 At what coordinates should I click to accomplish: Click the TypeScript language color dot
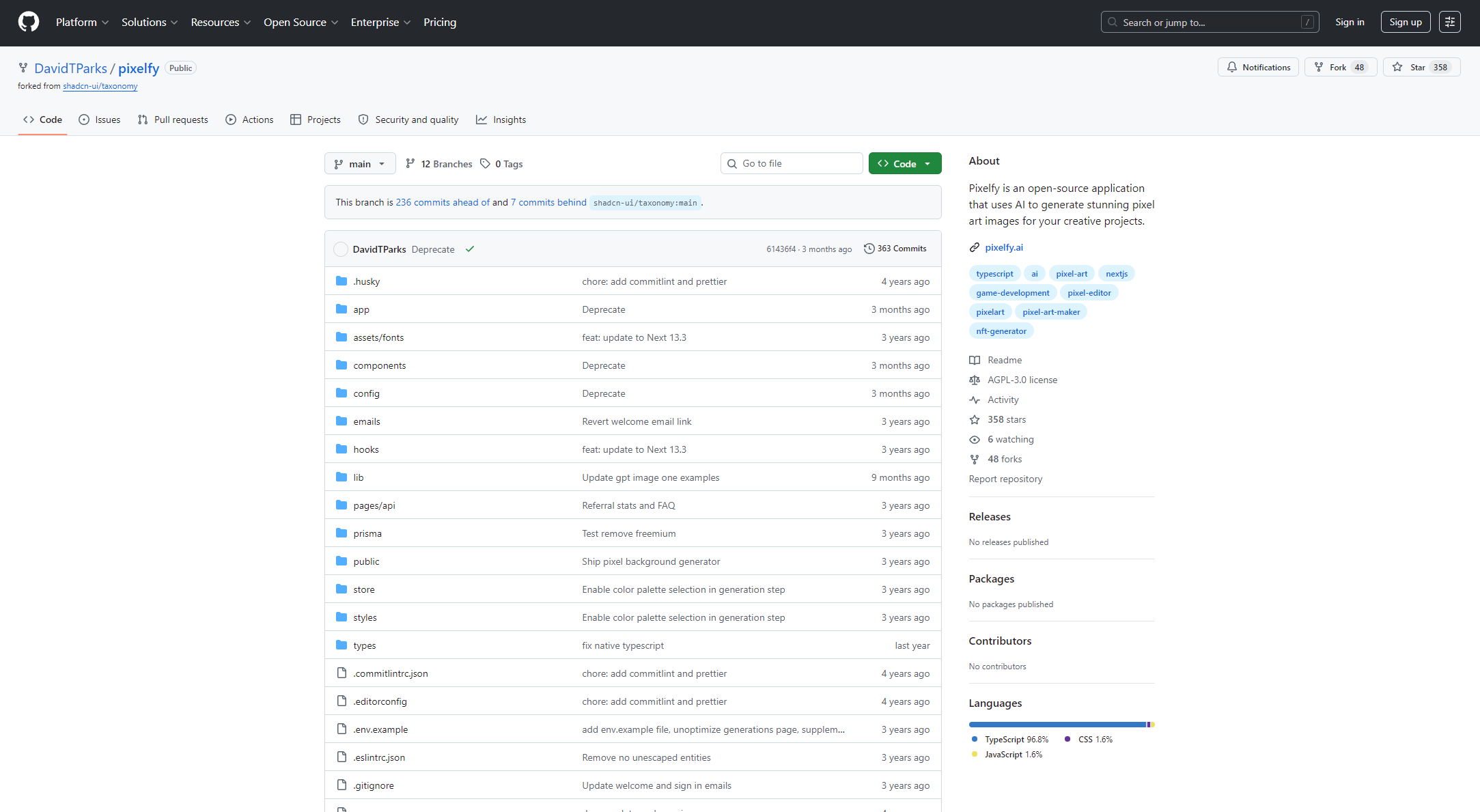975,739
